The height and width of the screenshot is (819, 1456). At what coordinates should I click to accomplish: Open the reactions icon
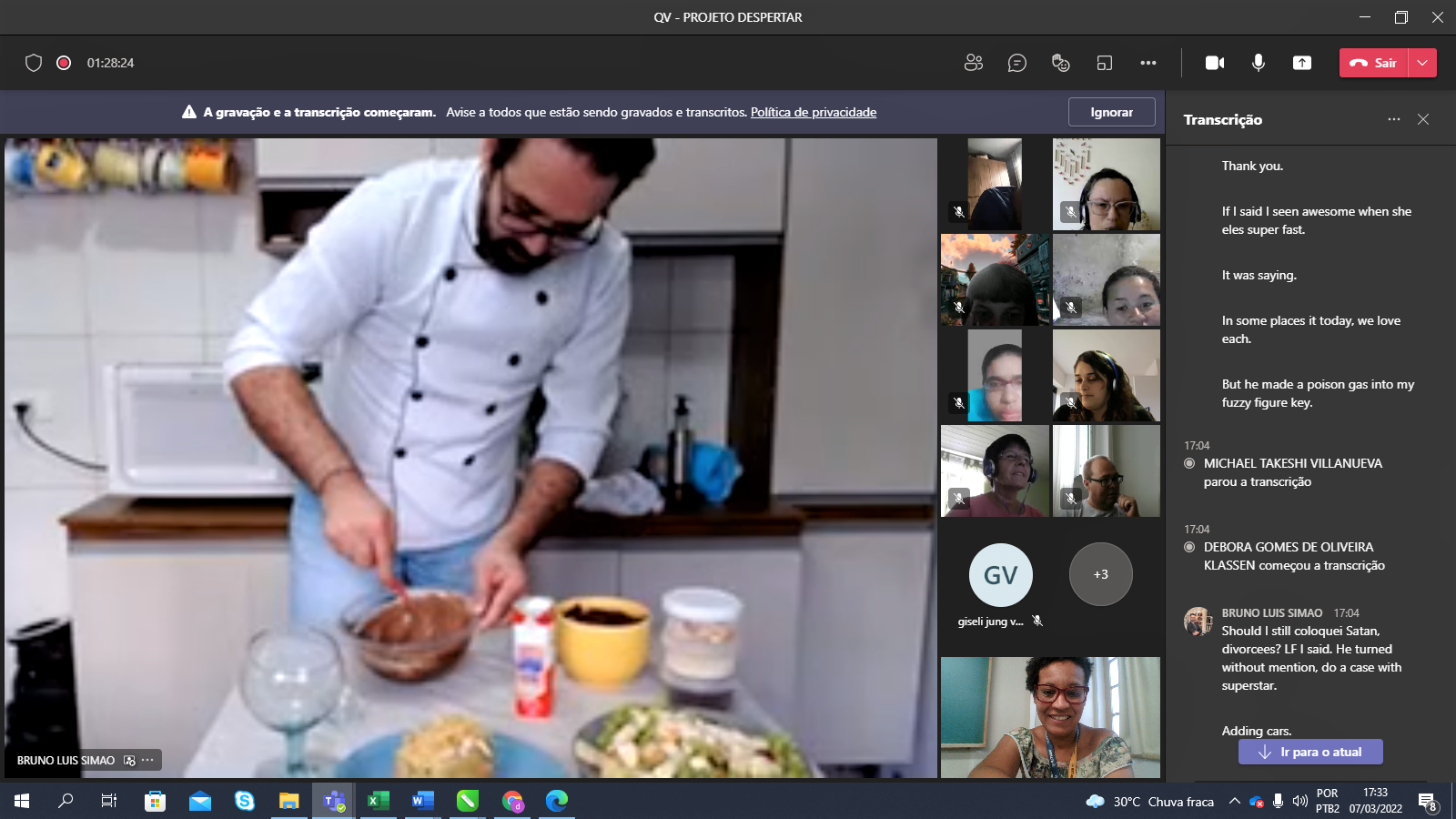tap(1060, 63)
